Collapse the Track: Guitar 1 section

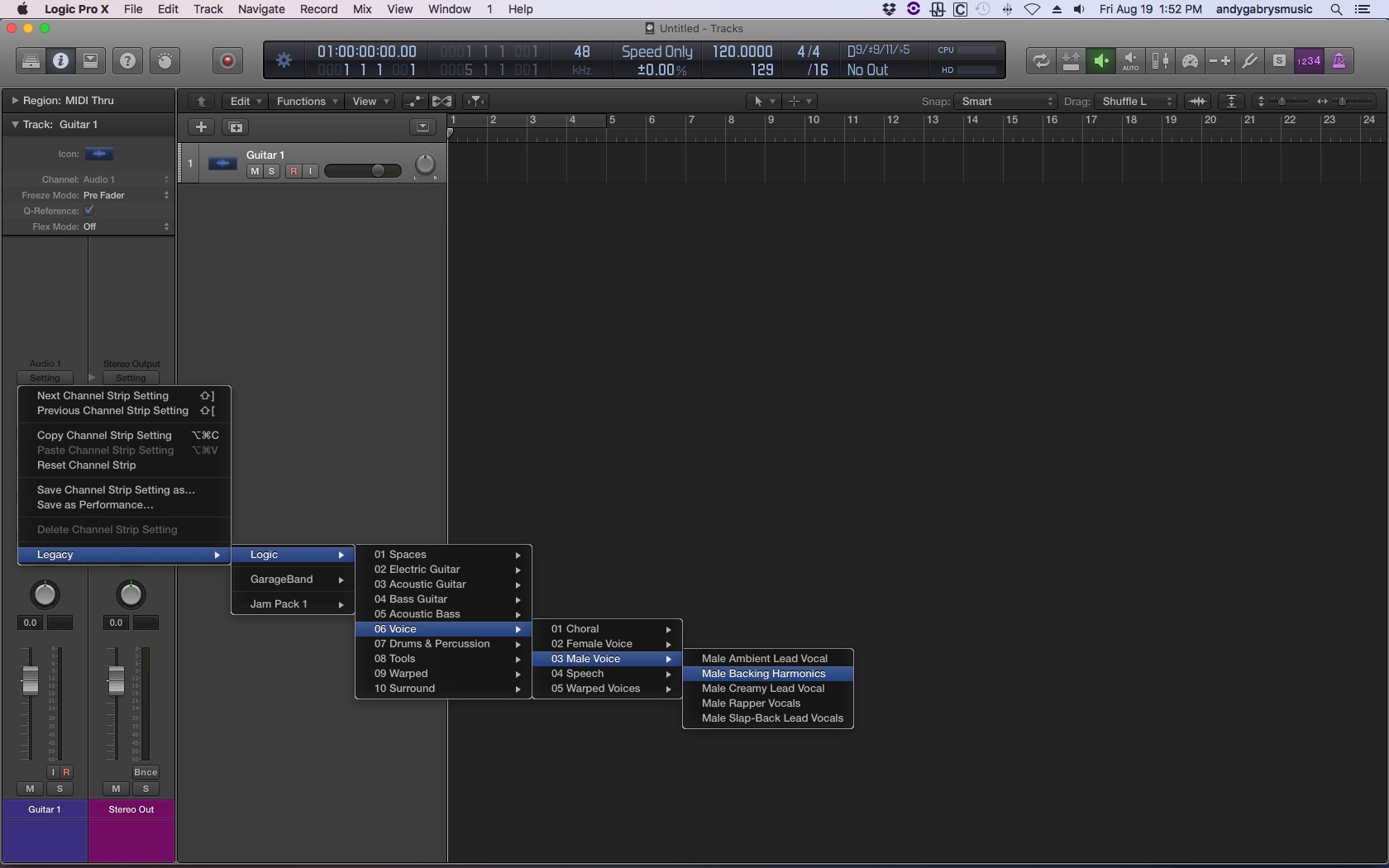(x=15, y=124)
